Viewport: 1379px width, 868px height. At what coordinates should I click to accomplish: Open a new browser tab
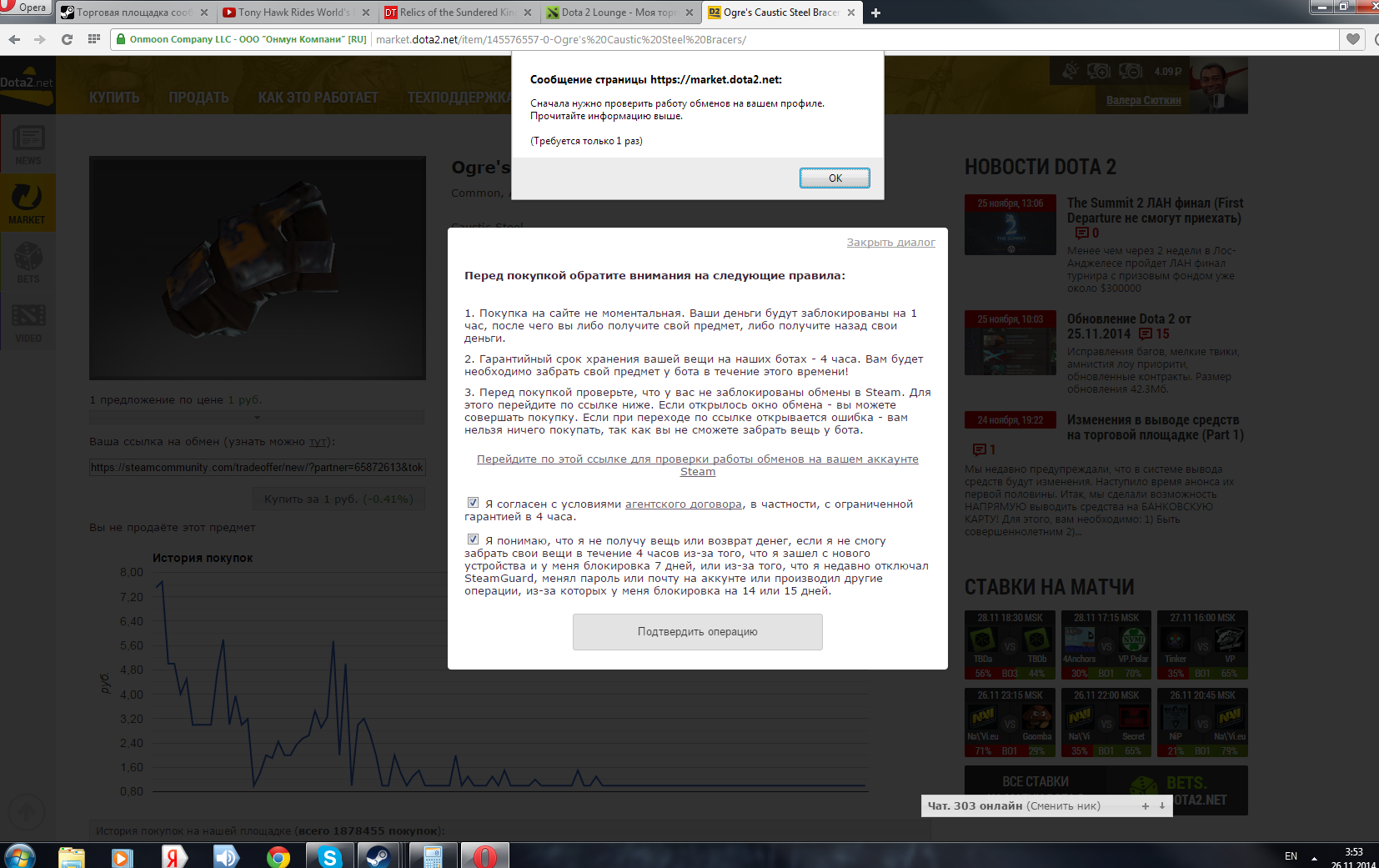875,13
